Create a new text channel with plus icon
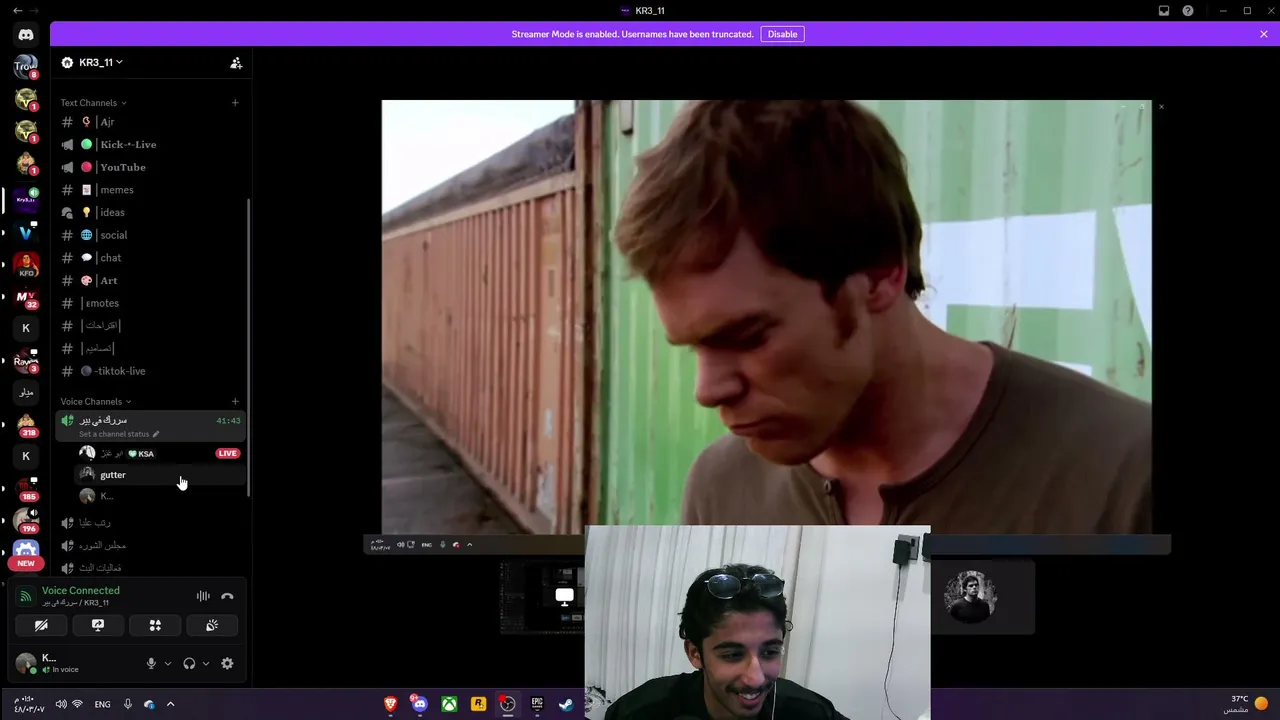Viewport: 1280px width, 720px height. click(x=235, y=102)
